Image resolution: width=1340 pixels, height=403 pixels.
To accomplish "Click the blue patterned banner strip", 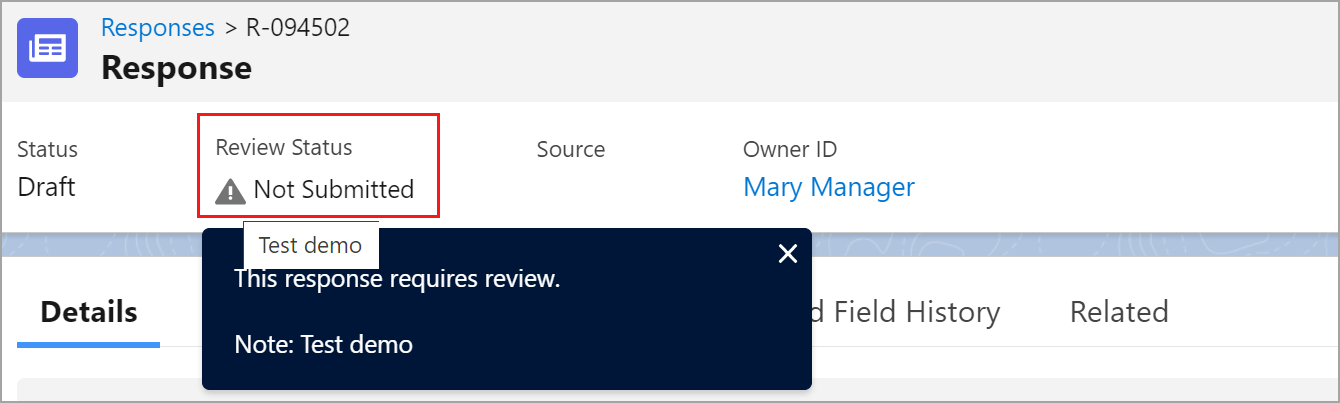I will click(x=1075, y=246).
